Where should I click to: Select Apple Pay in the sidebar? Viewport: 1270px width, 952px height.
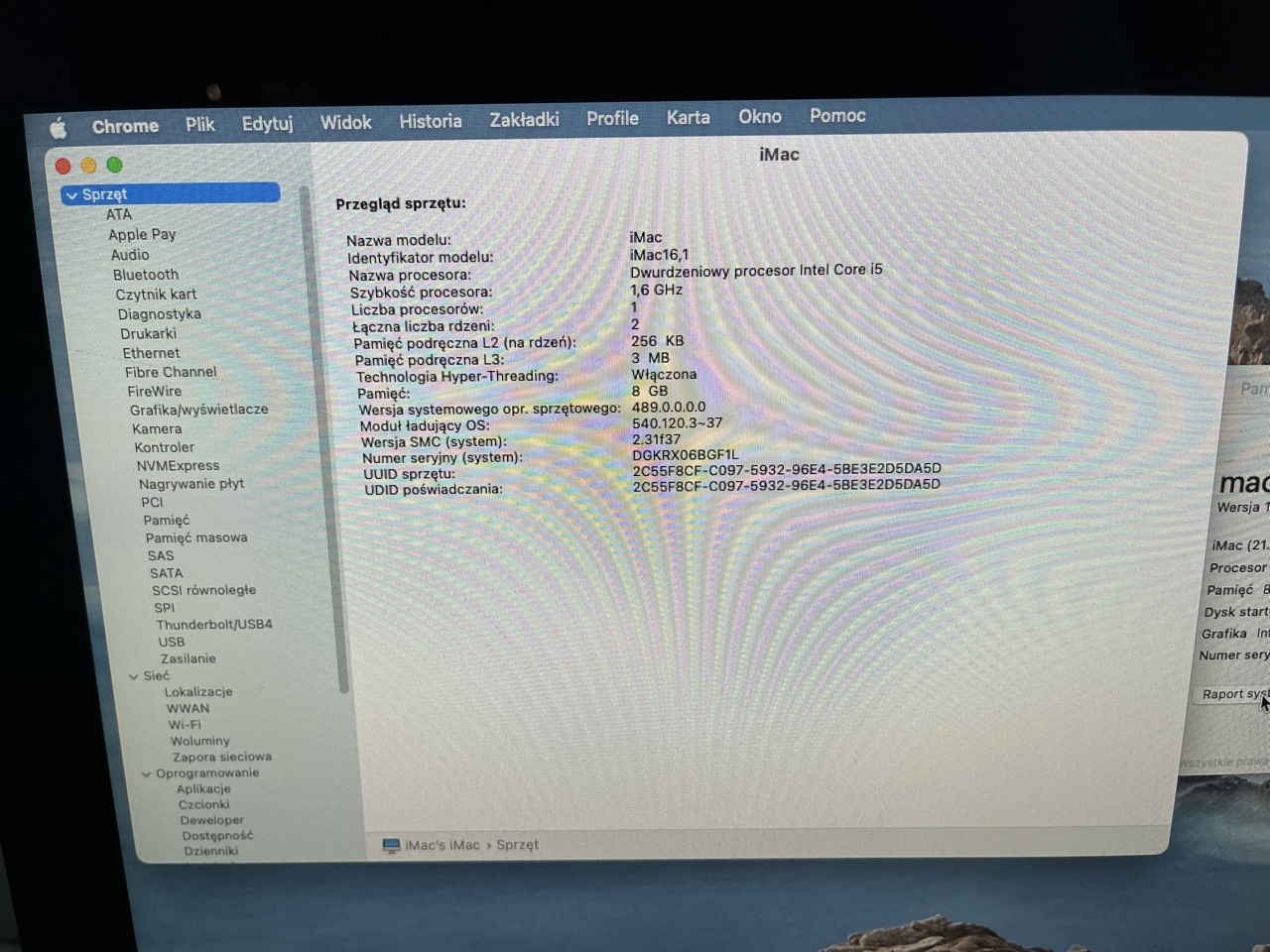142,234
